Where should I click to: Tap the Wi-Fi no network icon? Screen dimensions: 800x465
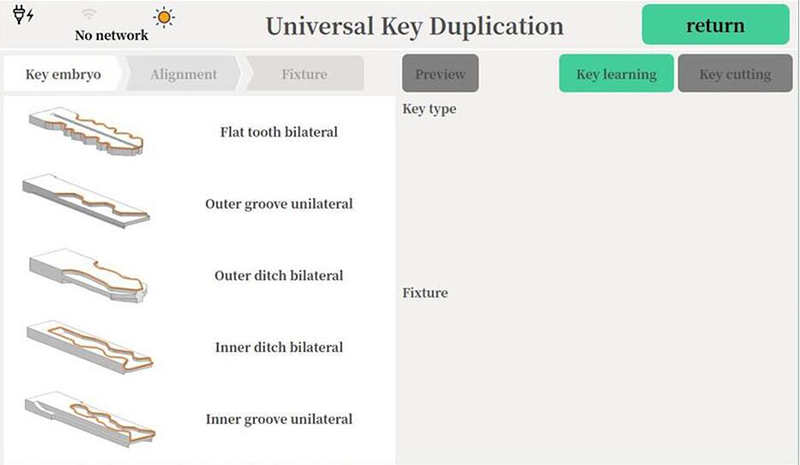(x=89, y=14)
